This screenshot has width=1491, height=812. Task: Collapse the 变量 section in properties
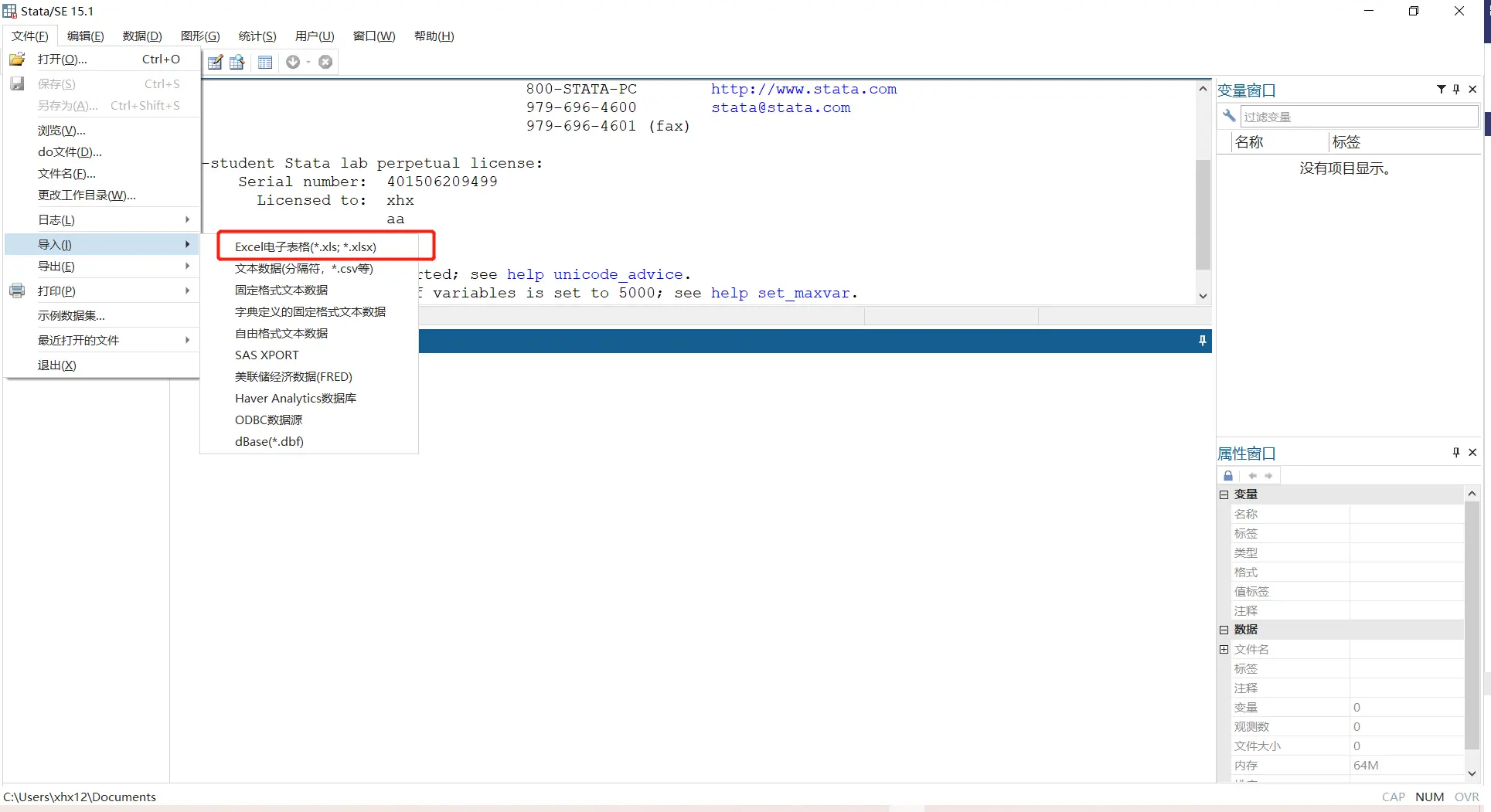pyautogui.click(x=1224, y=494)
